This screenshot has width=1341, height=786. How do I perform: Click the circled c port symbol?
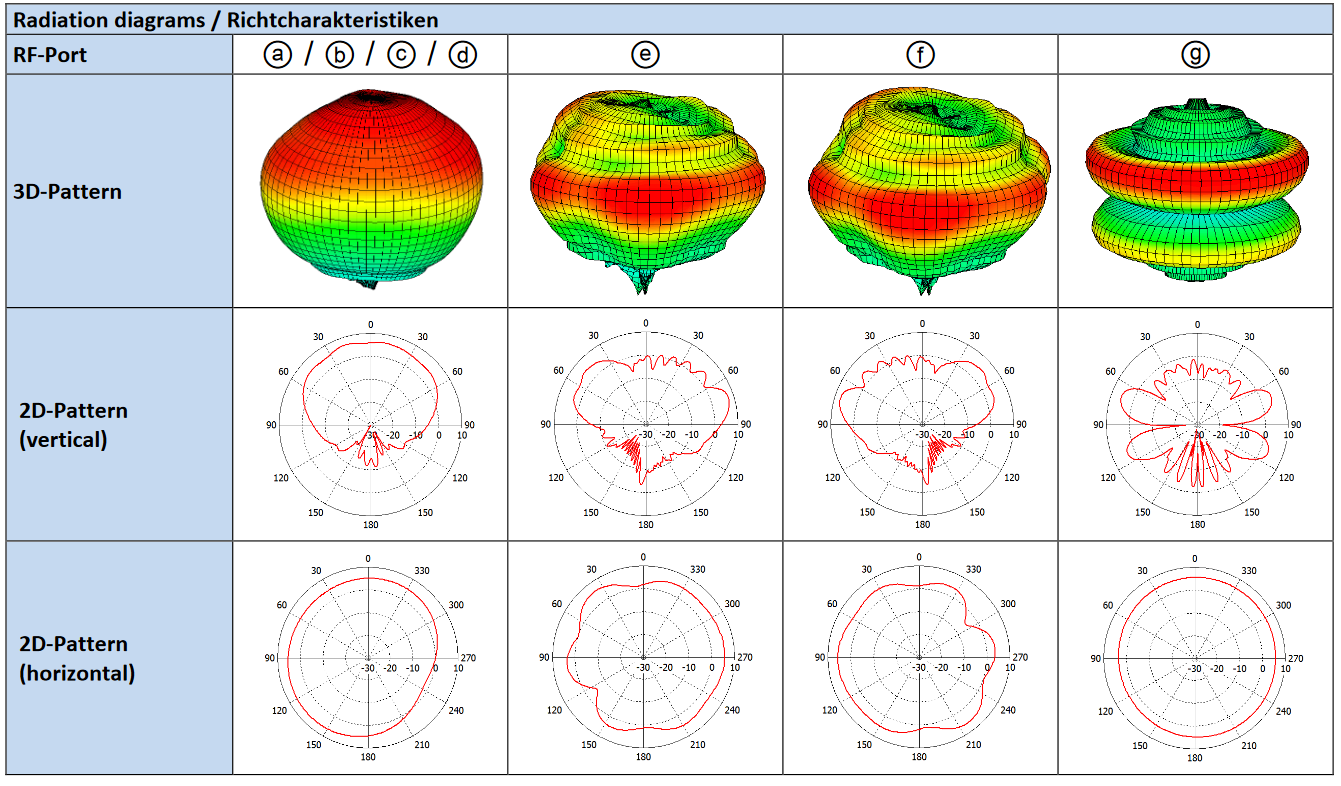click(401, 56)
